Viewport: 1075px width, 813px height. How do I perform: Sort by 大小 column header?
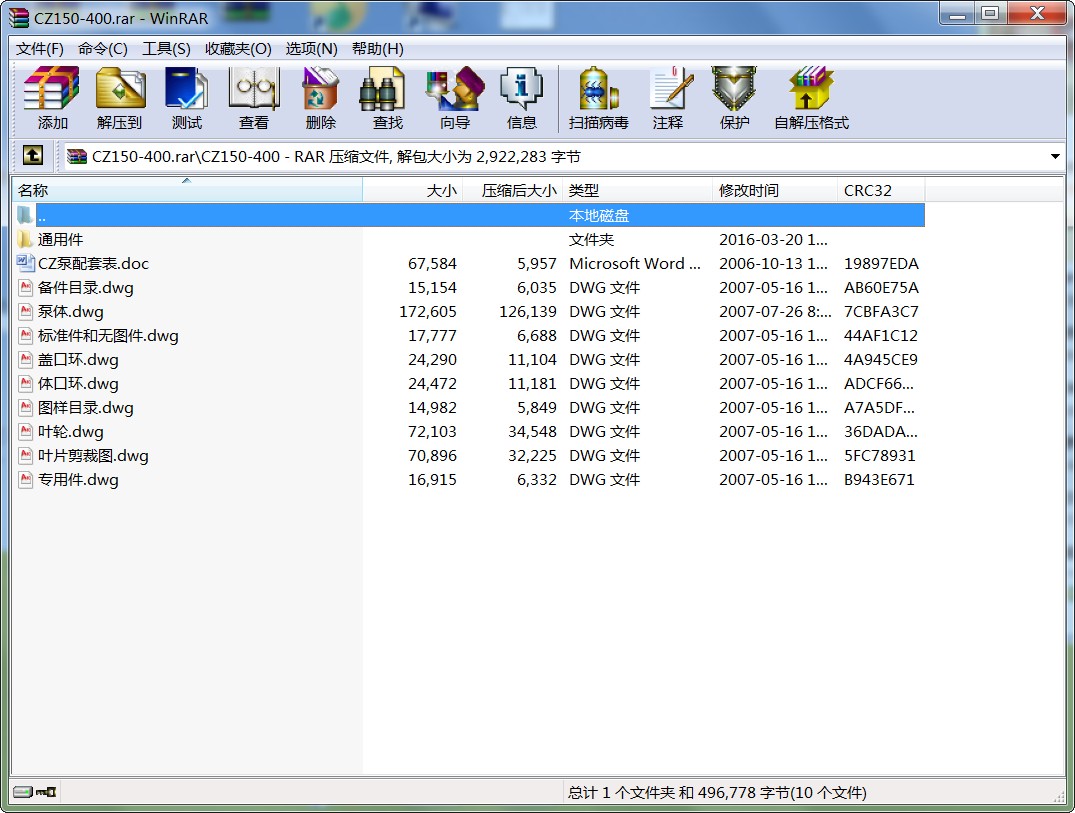coord(413,190)
